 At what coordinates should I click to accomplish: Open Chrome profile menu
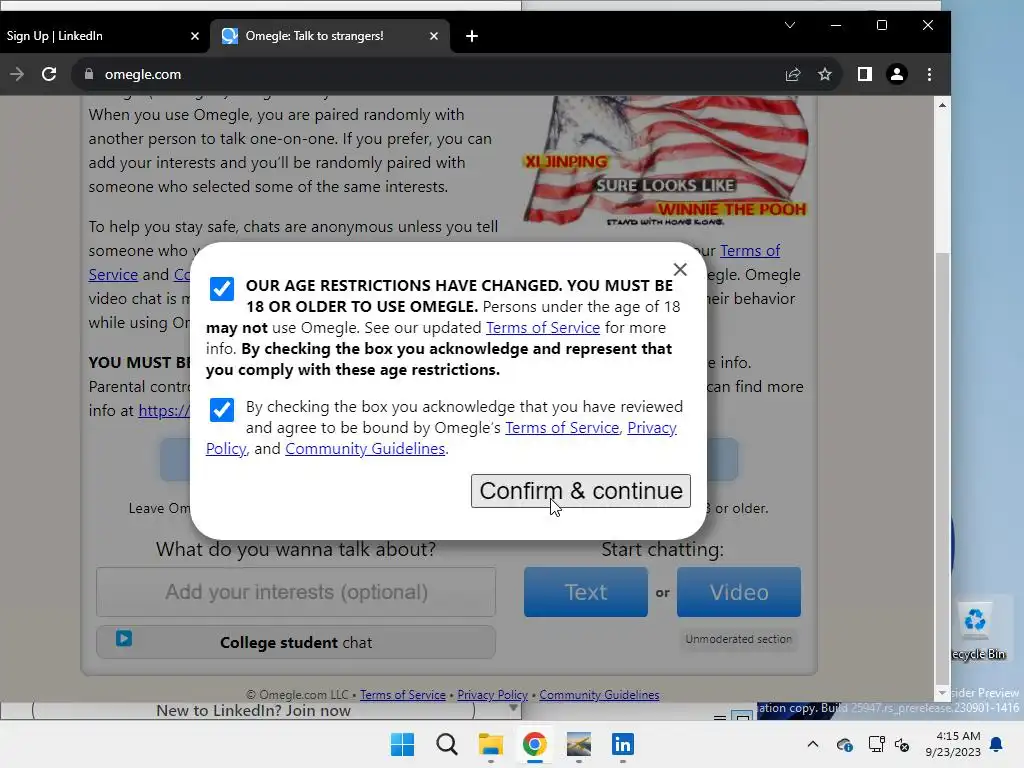click(897, 74)
